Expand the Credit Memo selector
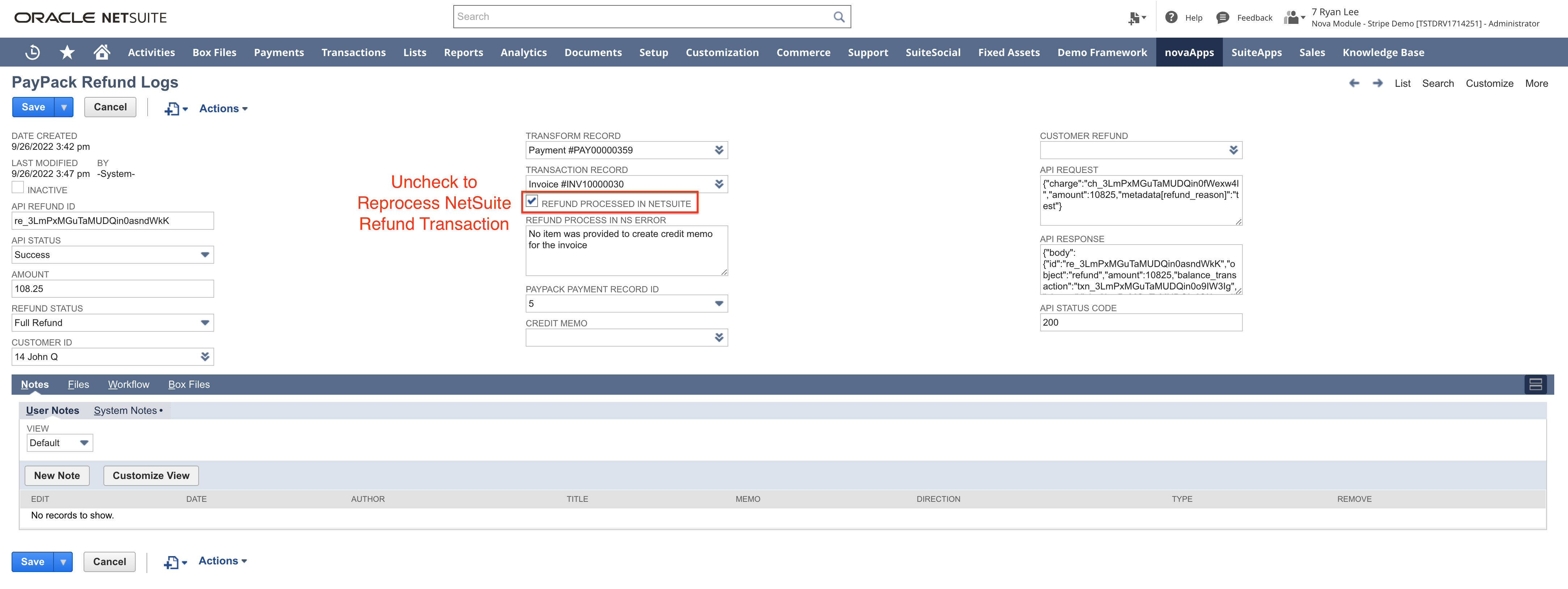 pos(719,337)
